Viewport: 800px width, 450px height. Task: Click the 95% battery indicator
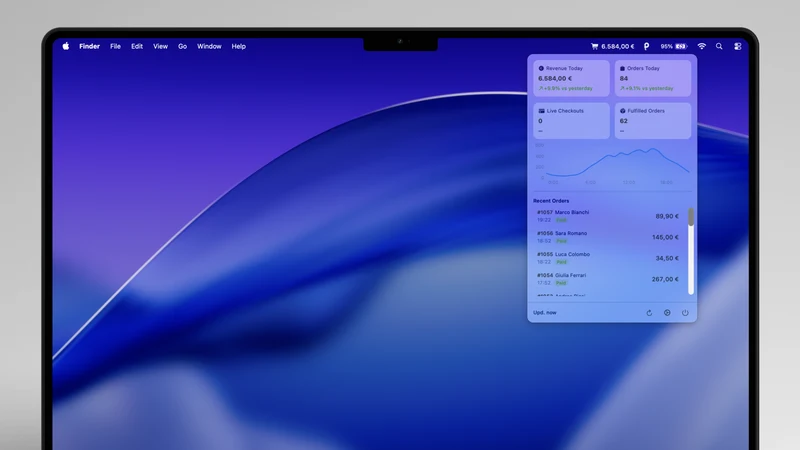[674, 46]
